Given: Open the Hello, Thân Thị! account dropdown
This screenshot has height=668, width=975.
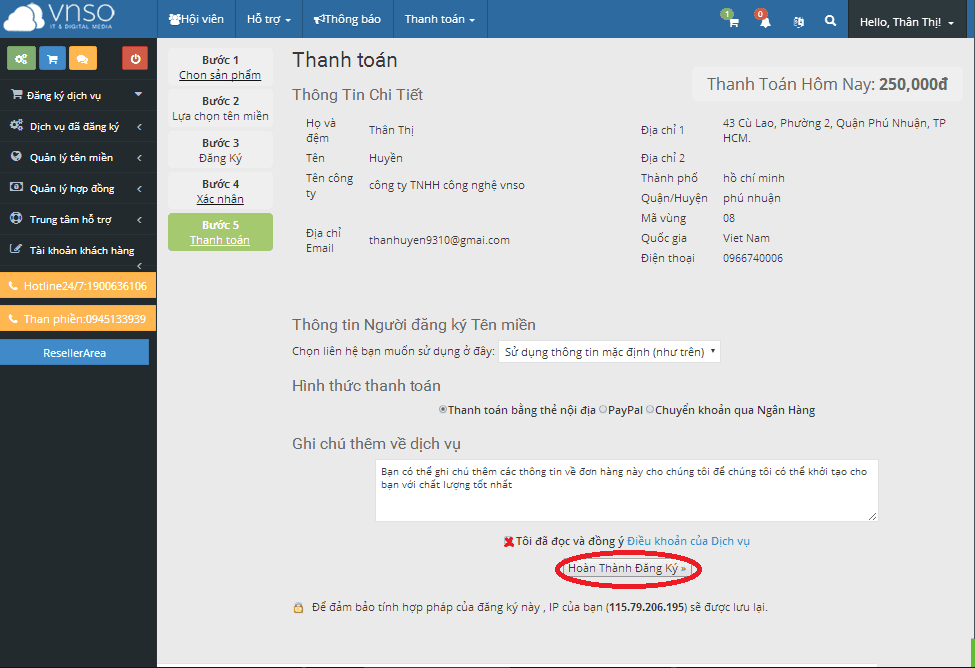Looking at the screenshot, I should 906,22.
